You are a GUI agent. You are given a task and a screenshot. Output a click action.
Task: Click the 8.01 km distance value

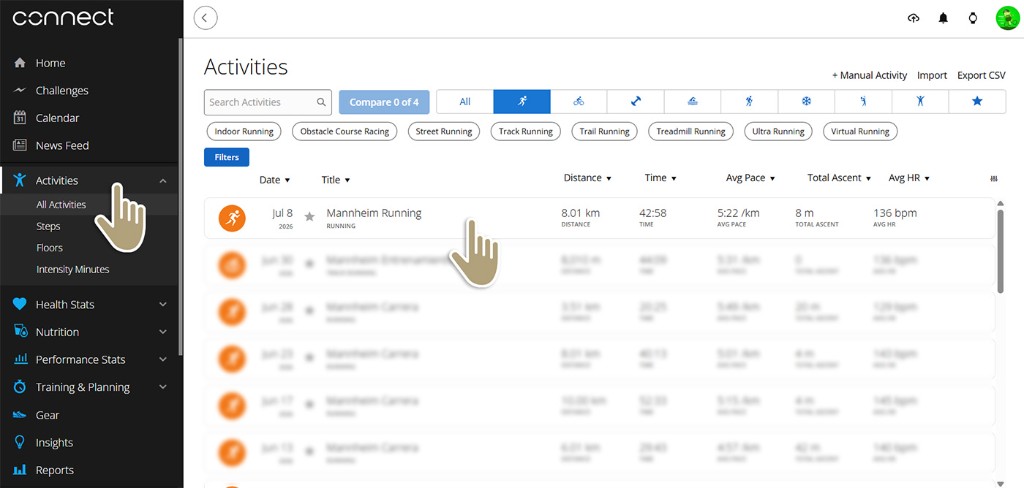pyautogui.click(x=581, y=213)
